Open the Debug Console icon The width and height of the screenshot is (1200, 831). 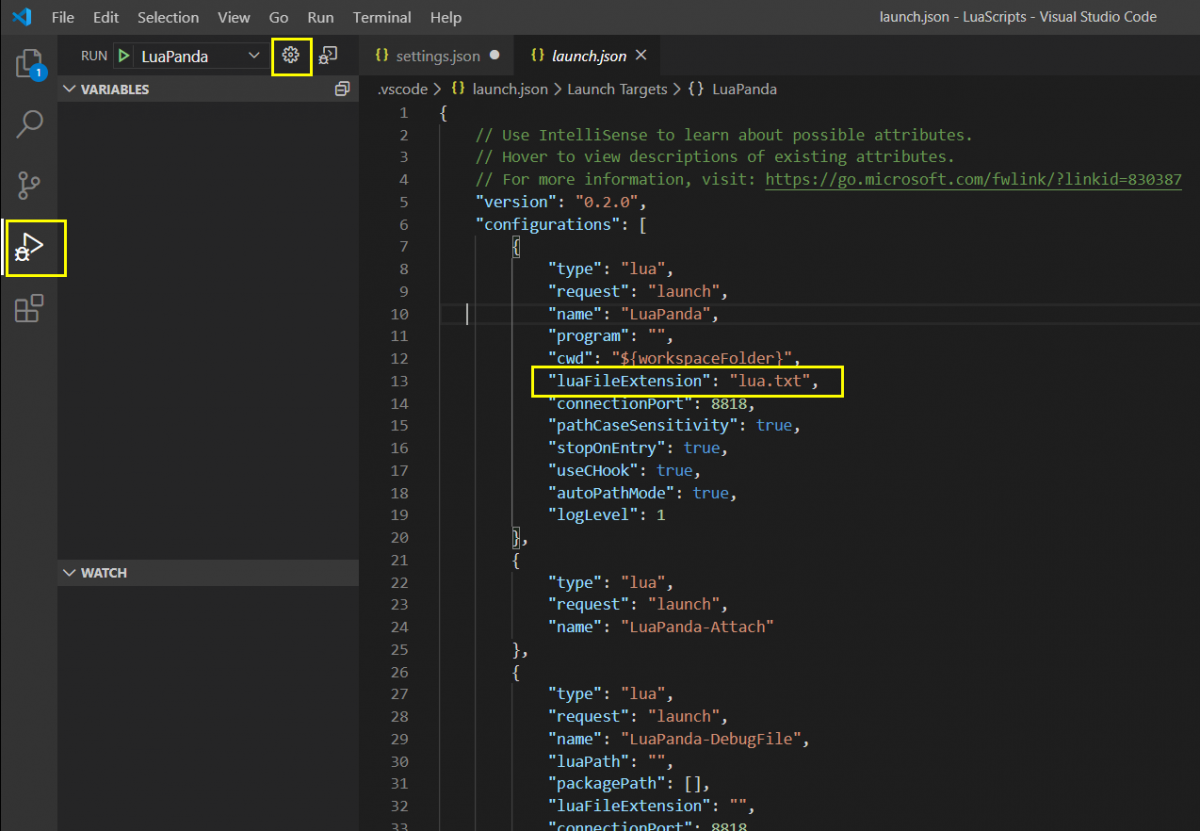328,56
